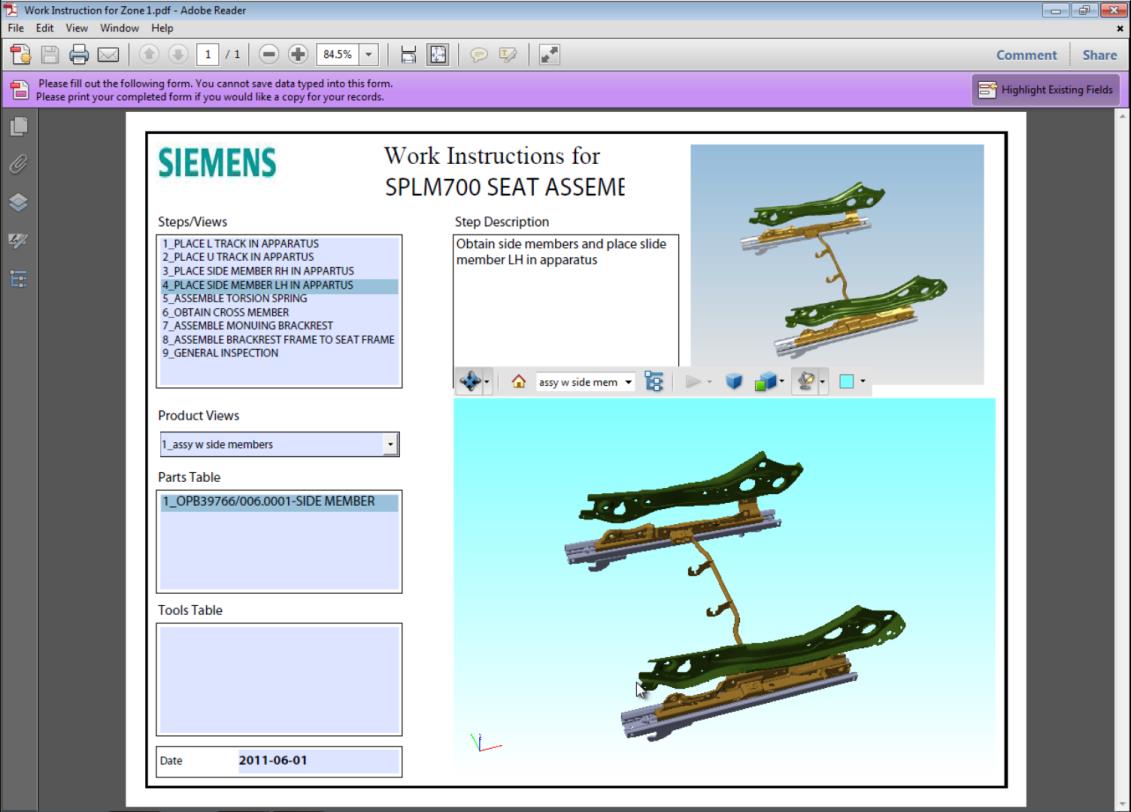The height and width of the screenshot is (812, 1131).
Task: Open the Window menu
Action: pyautogui.click(x=119, y=28)
